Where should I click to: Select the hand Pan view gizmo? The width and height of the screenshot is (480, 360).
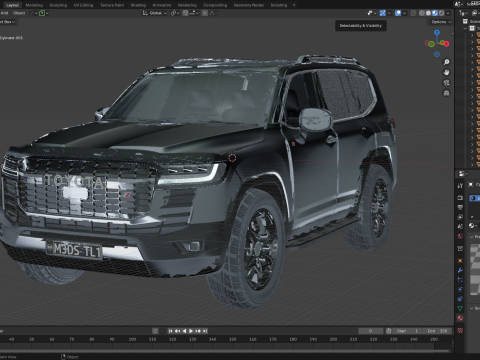(446, 72)
